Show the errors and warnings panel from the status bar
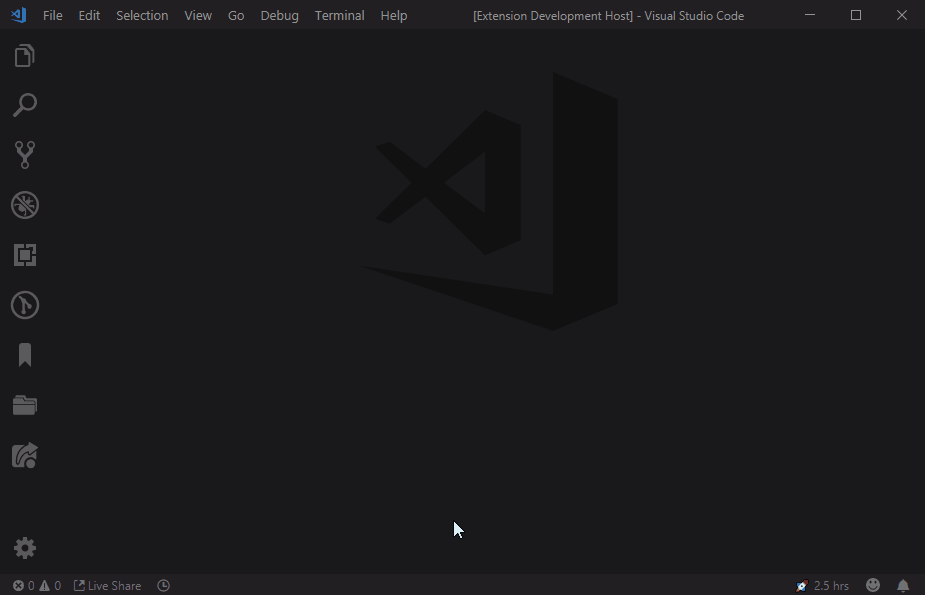This screenshot has height=595, width=925. click(37, 585)
